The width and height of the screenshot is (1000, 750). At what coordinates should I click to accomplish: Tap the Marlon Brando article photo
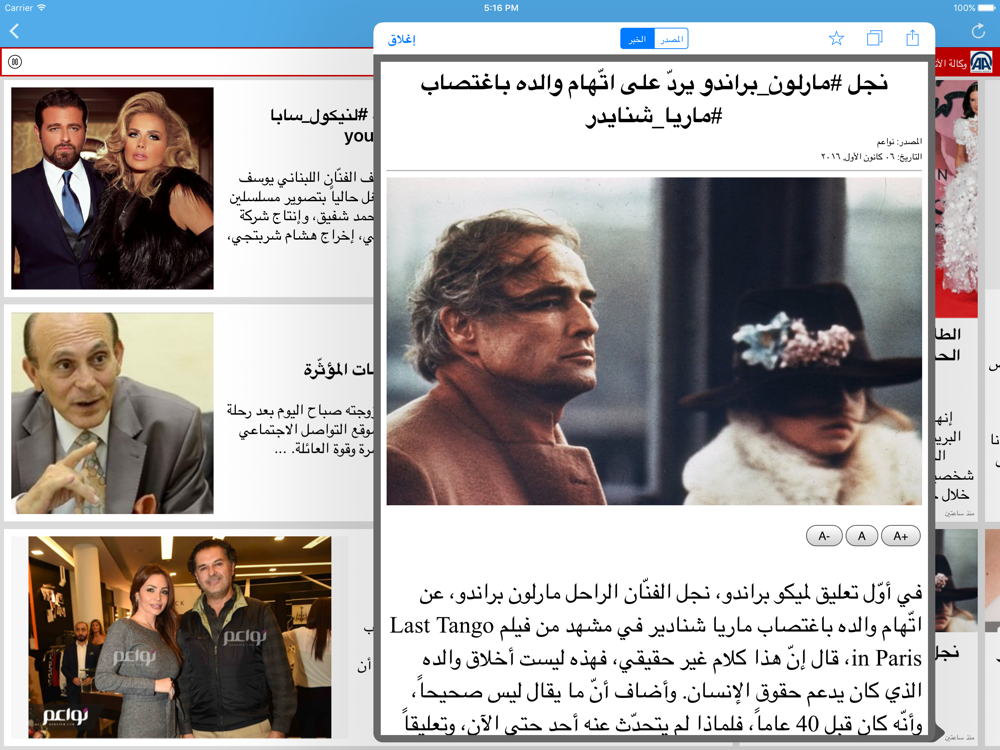click(x=654, y=341)
